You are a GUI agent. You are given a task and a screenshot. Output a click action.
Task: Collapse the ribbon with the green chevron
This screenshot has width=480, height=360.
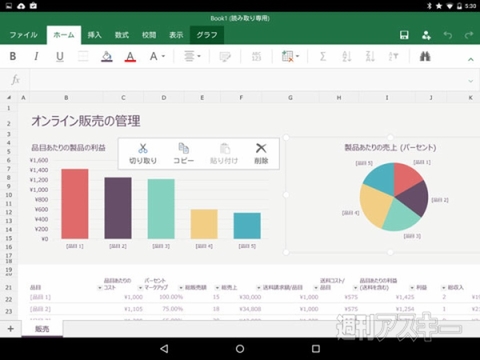pos(471,60)
